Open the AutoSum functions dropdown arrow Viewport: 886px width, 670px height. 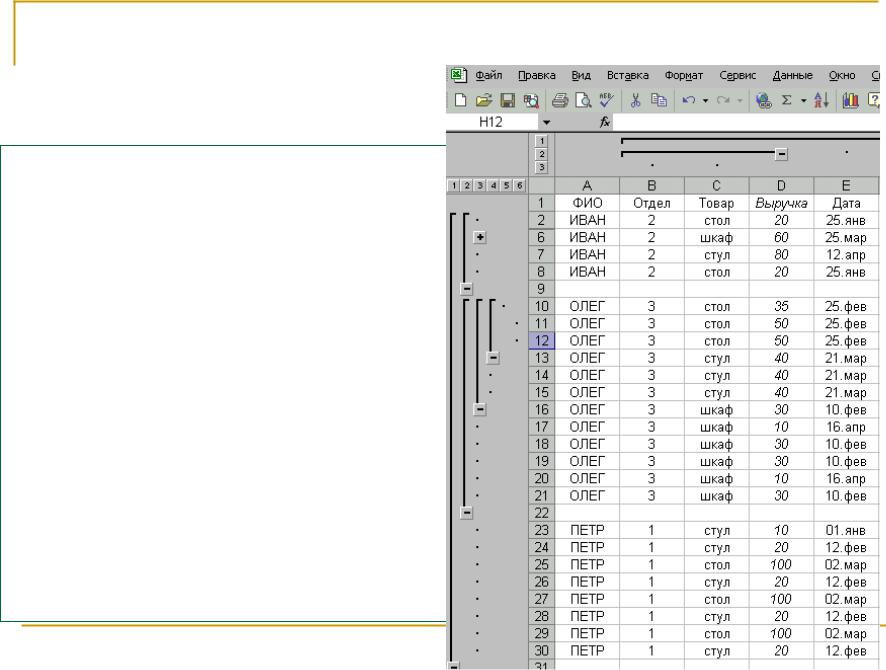click(804, 101)
